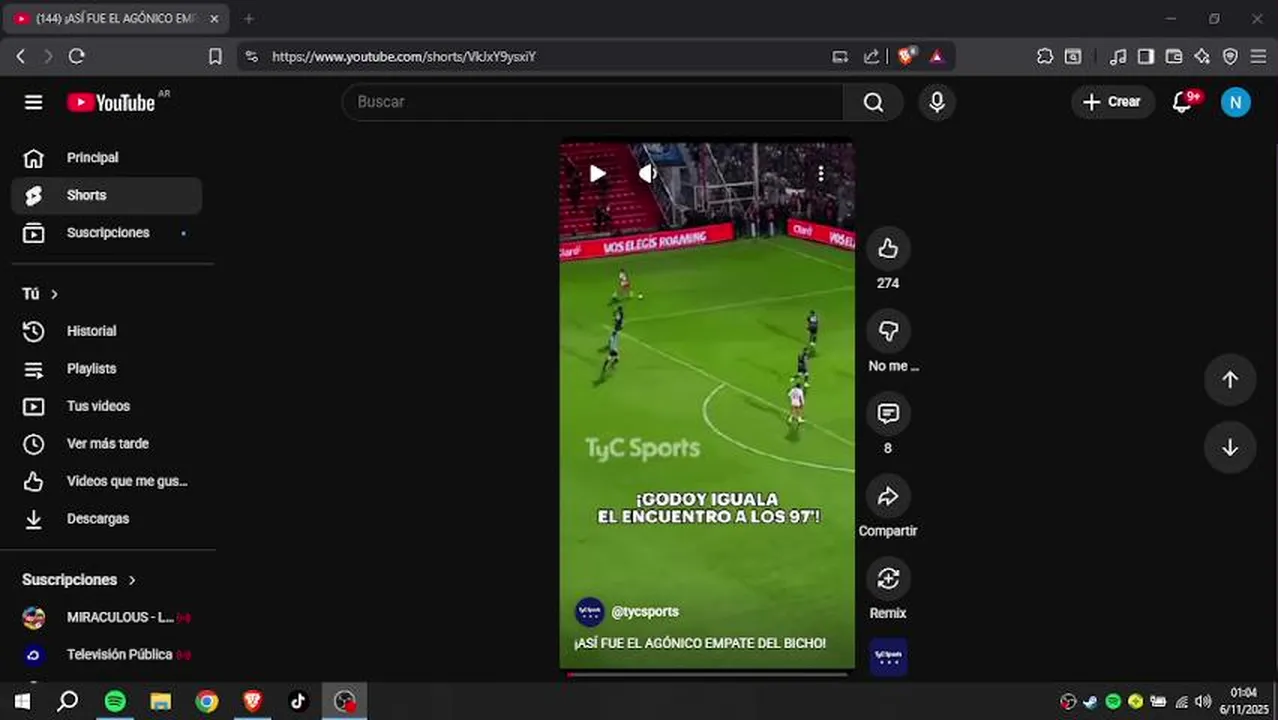Open the notifications bell

pos(1183,102)
